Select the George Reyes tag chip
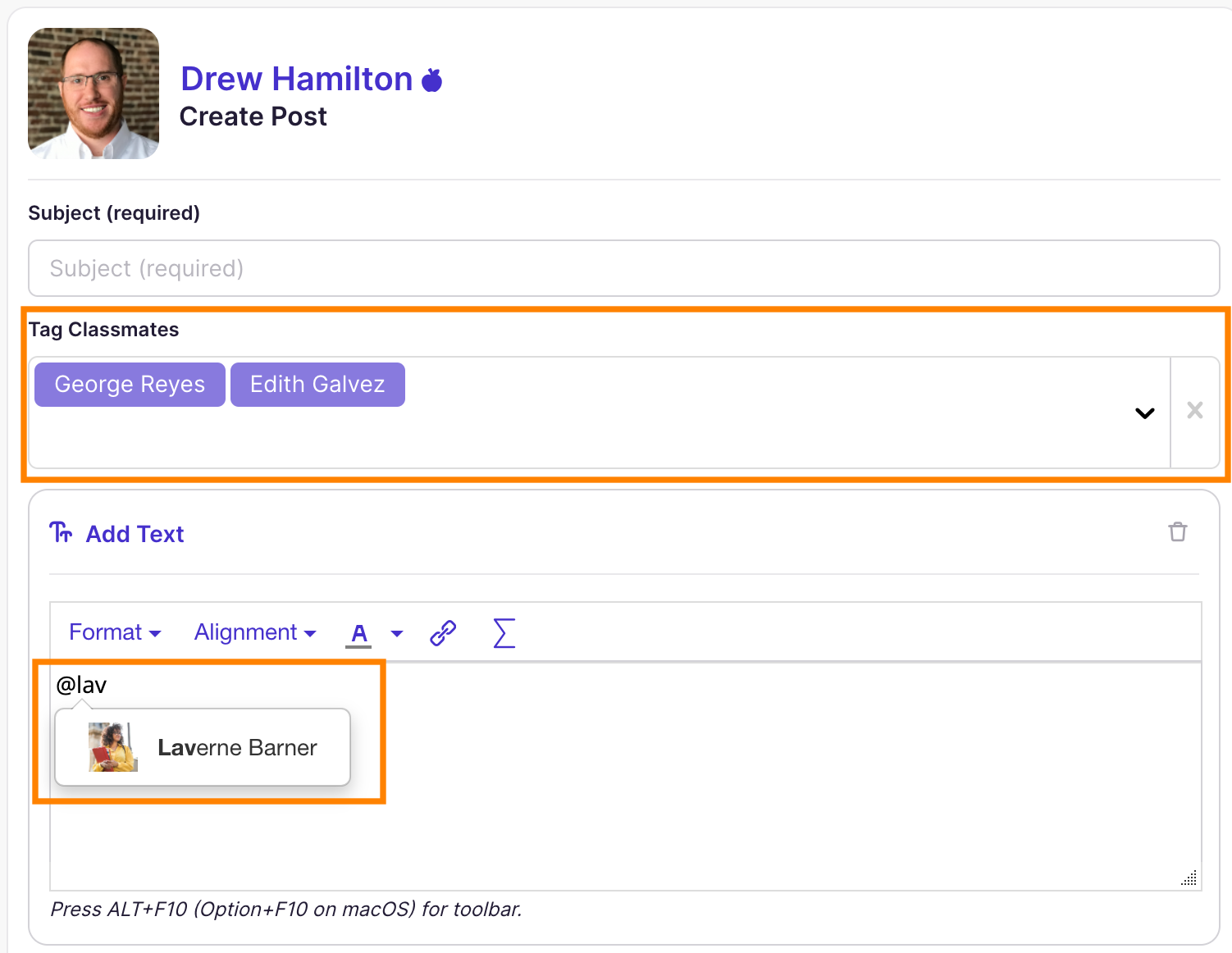Screen dimensions: 1232x953 (130, 385)
